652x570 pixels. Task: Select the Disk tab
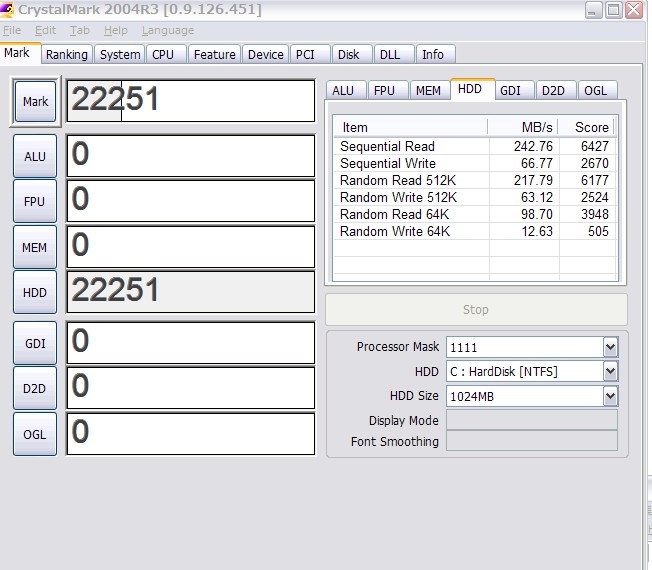pyautogui.click(x=348, y=55)
